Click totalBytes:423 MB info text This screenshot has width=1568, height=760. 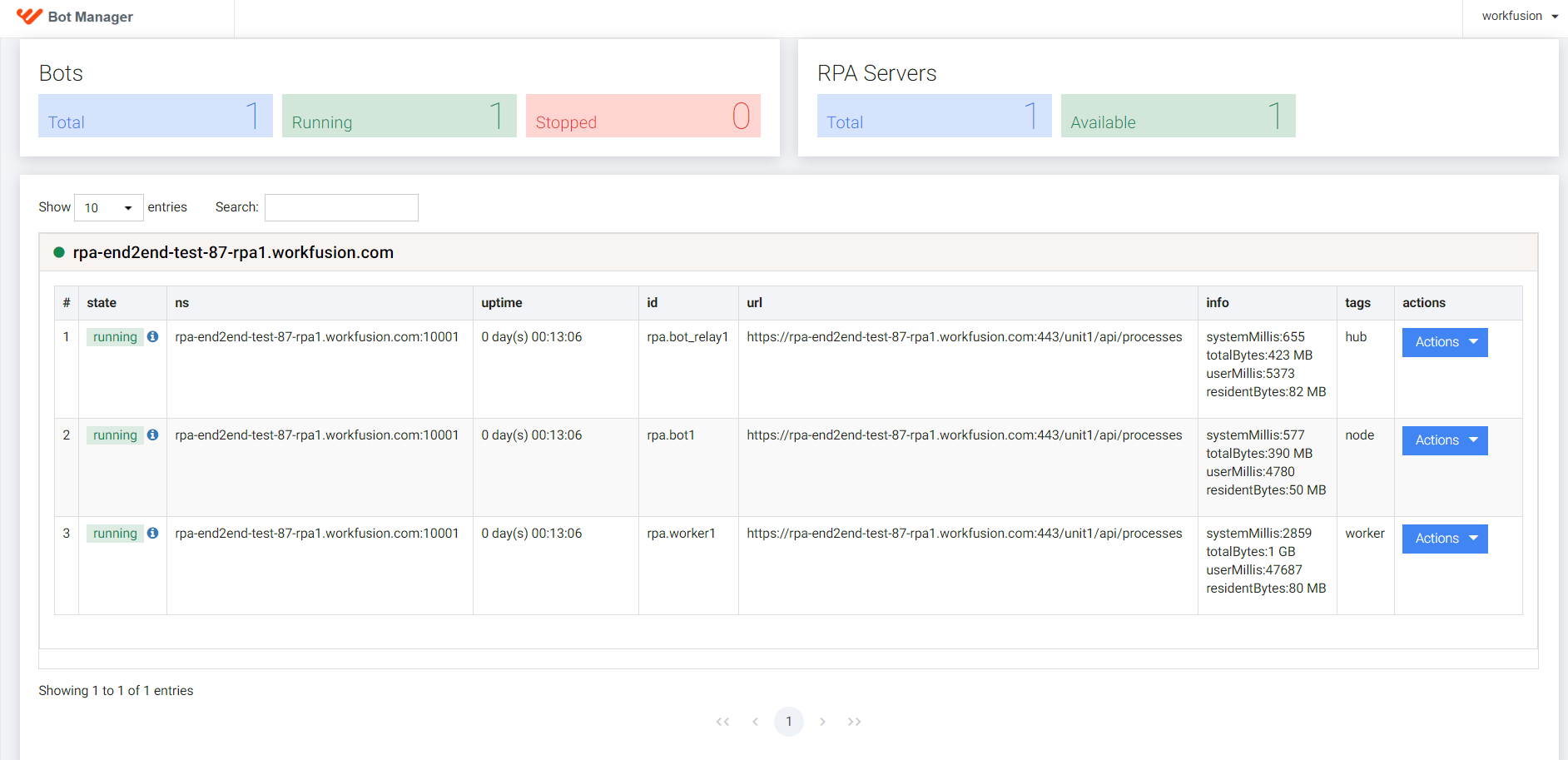(x=1259, y=355)
